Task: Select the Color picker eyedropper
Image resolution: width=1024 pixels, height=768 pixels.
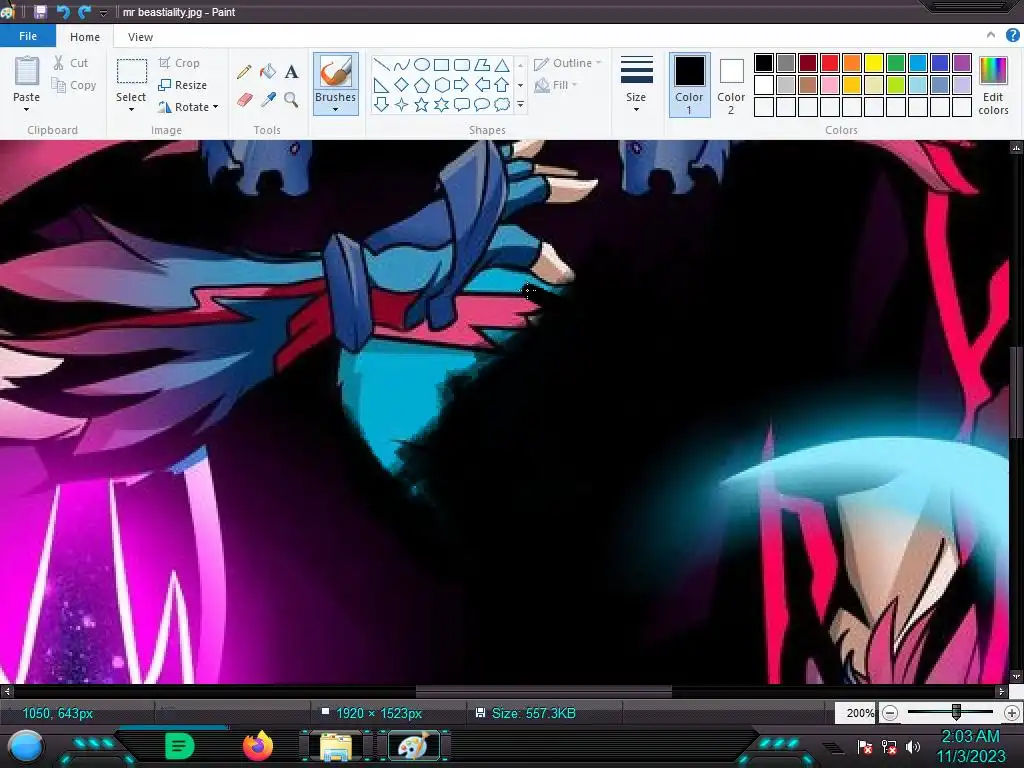Action: click(x=268, y=99)
